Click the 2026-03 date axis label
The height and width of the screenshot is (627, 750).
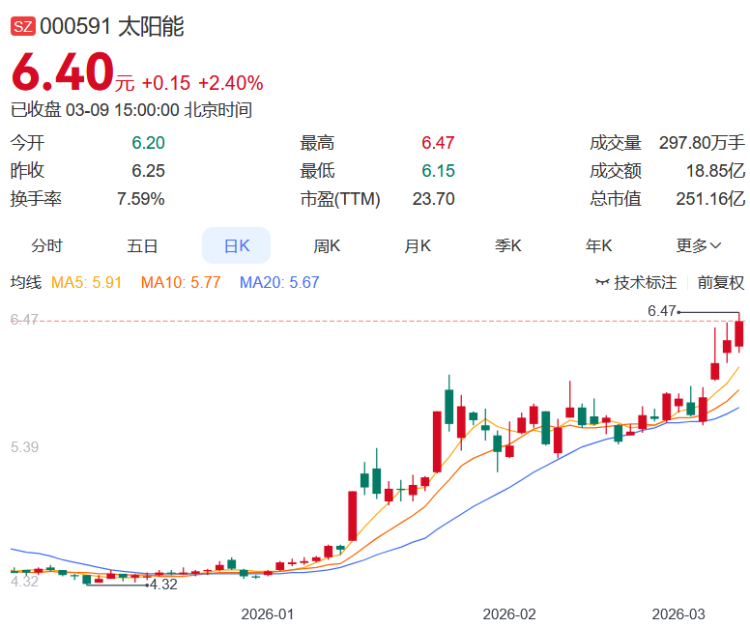coord(678,614)
